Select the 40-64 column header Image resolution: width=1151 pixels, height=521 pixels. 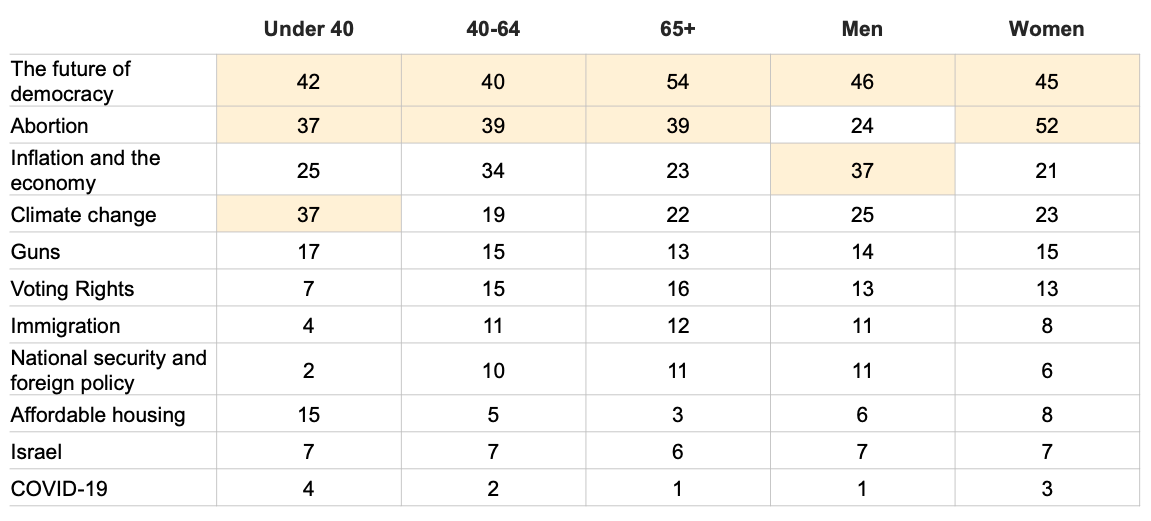[x=493, y=29]
